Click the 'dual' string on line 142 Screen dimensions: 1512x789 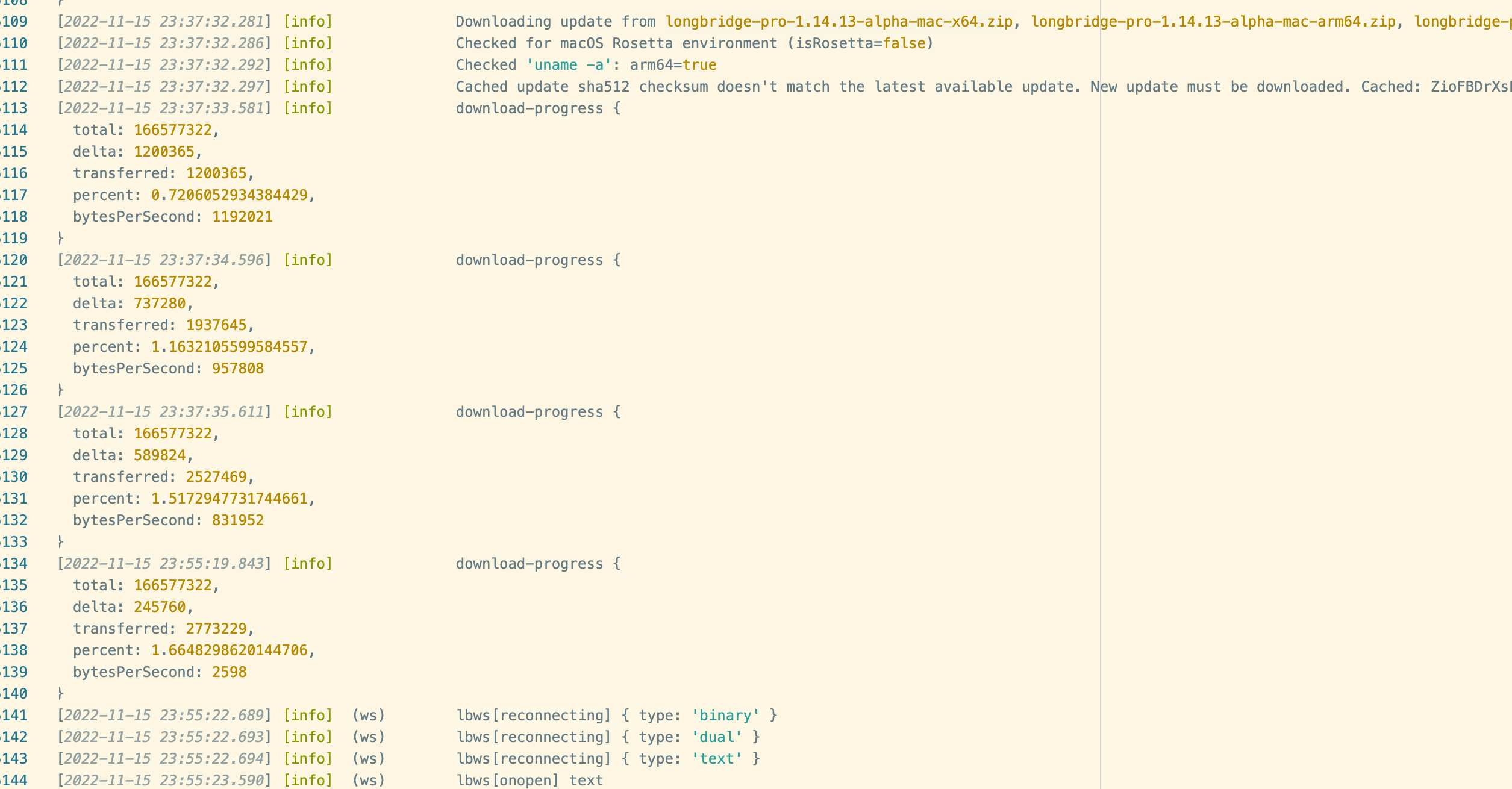(717, 737)
